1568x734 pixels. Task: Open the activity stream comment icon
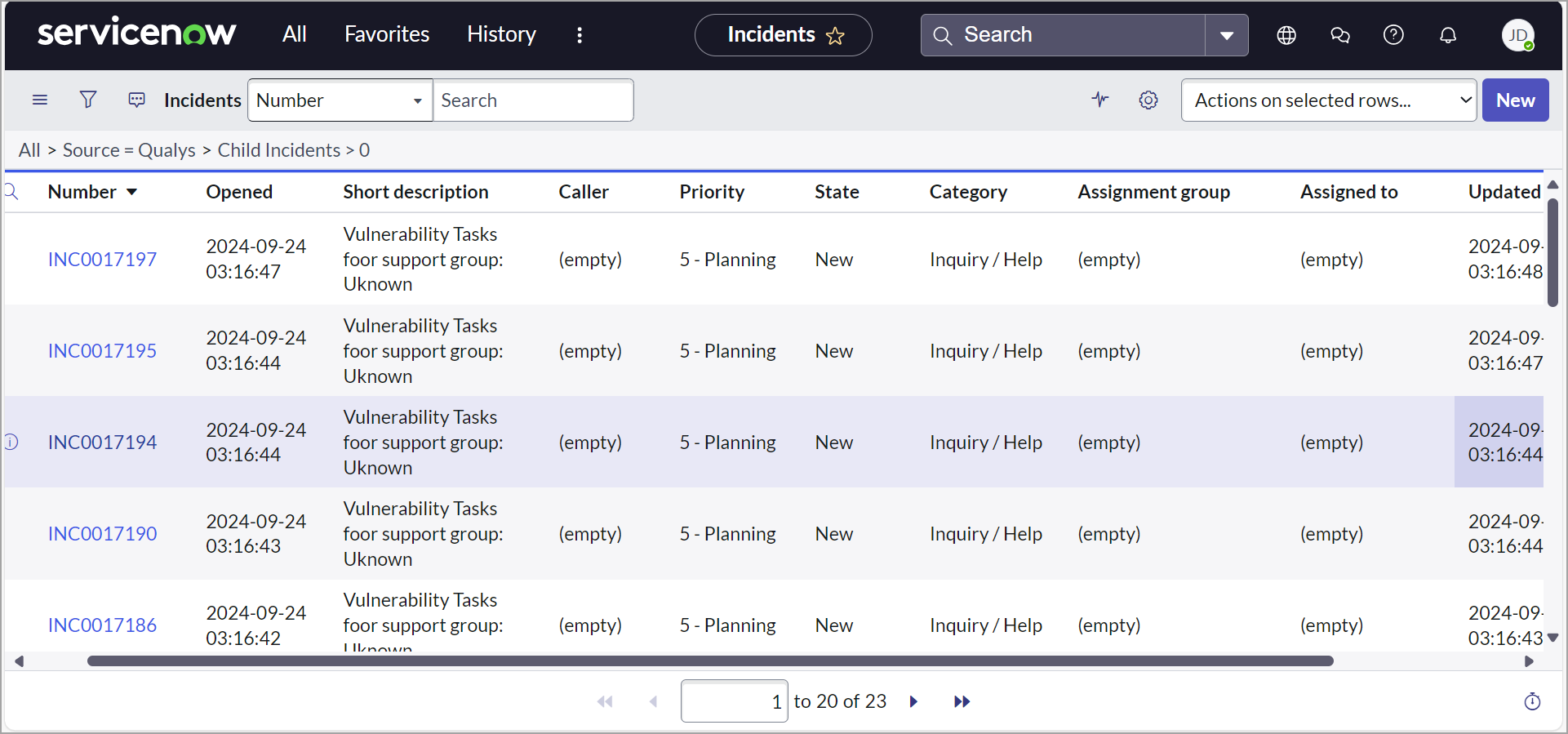click(x=136, y=100)
